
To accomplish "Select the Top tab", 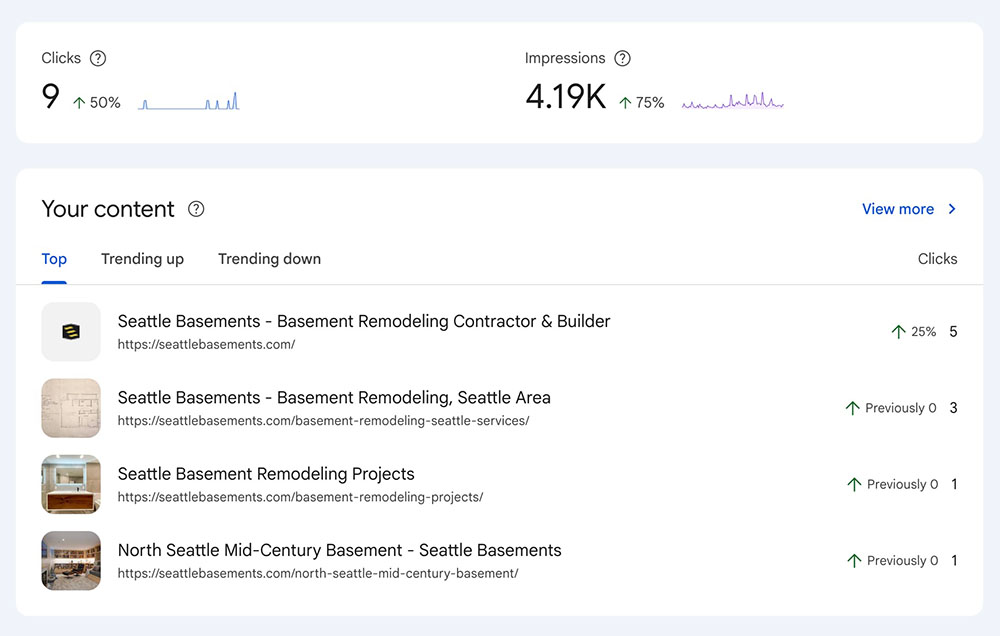I will pyautogui.click(x=54, y=259).
